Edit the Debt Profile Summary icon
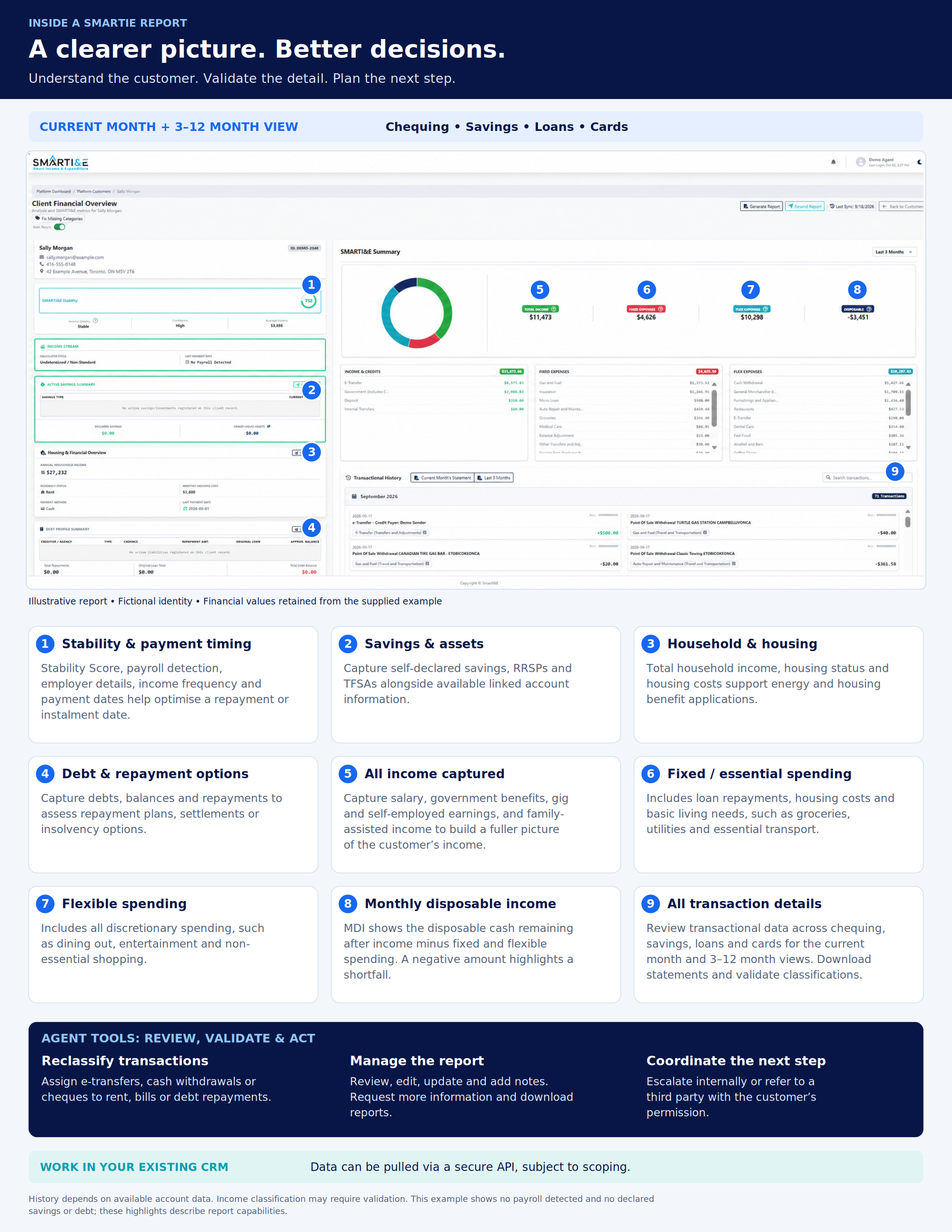 [x=296, y=529]
